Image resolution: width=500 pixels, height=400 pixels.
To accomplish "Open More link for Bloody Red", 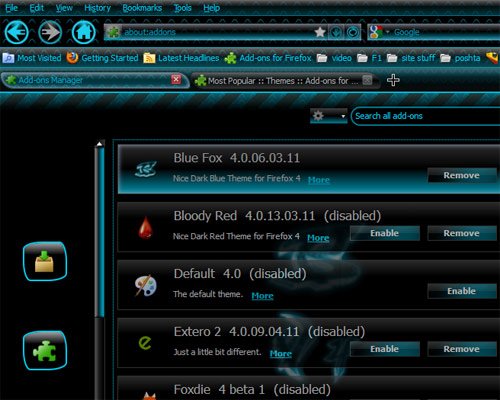I will point(318,238).
